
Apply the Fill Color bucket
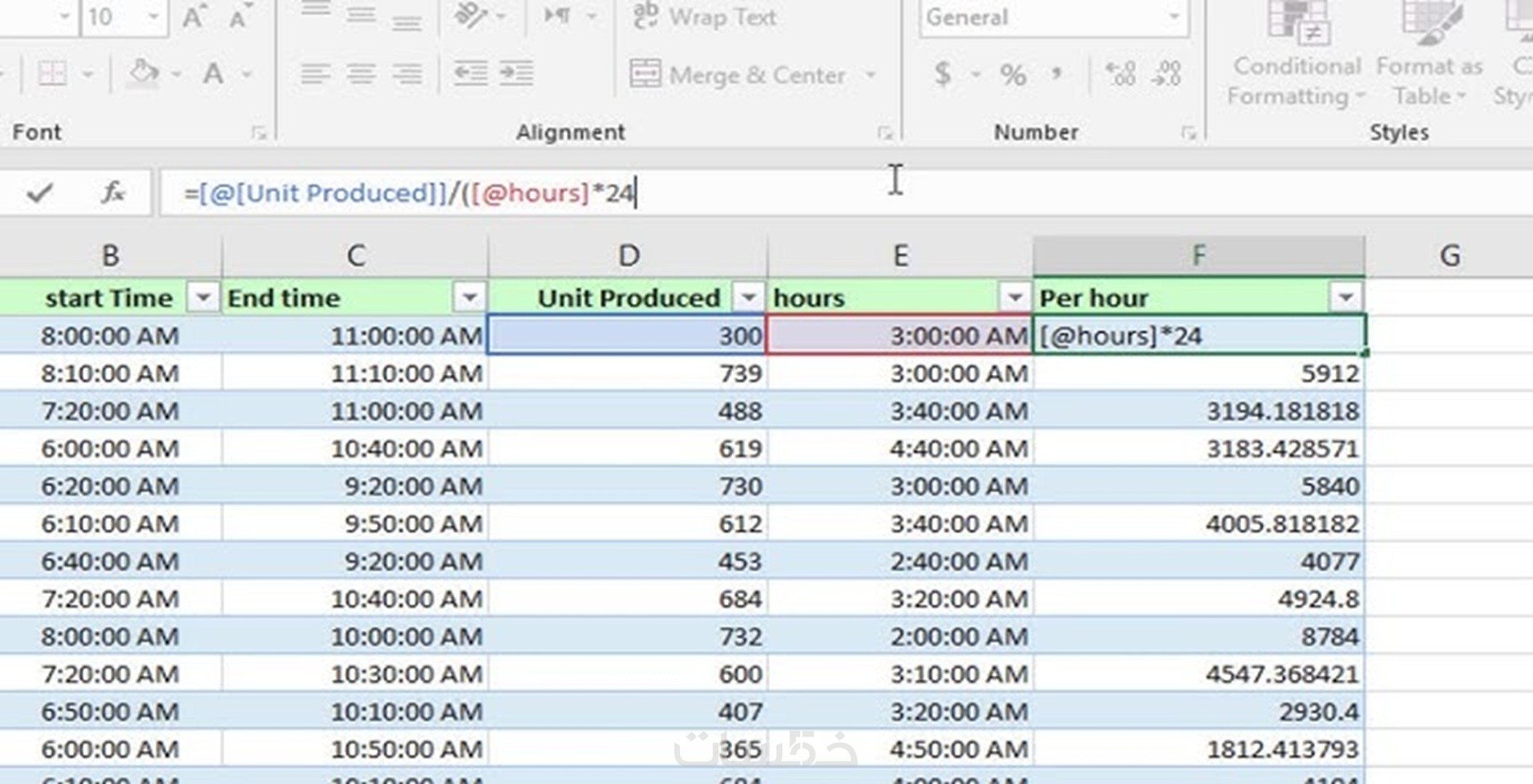click(144, 73)
